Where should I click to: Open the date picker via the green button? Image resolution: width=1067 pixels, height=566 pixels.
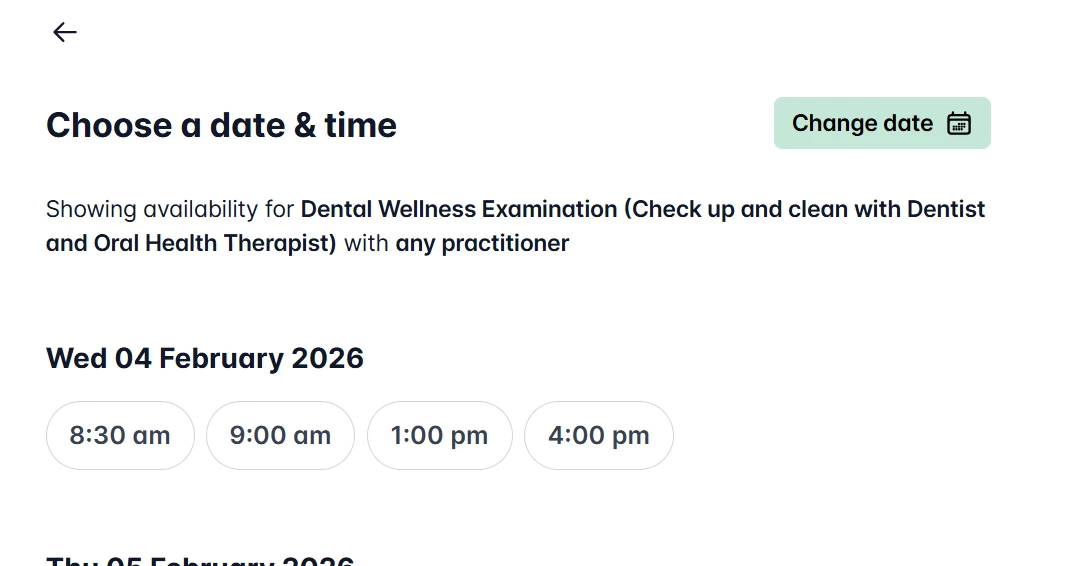click(x=881, y=123)
